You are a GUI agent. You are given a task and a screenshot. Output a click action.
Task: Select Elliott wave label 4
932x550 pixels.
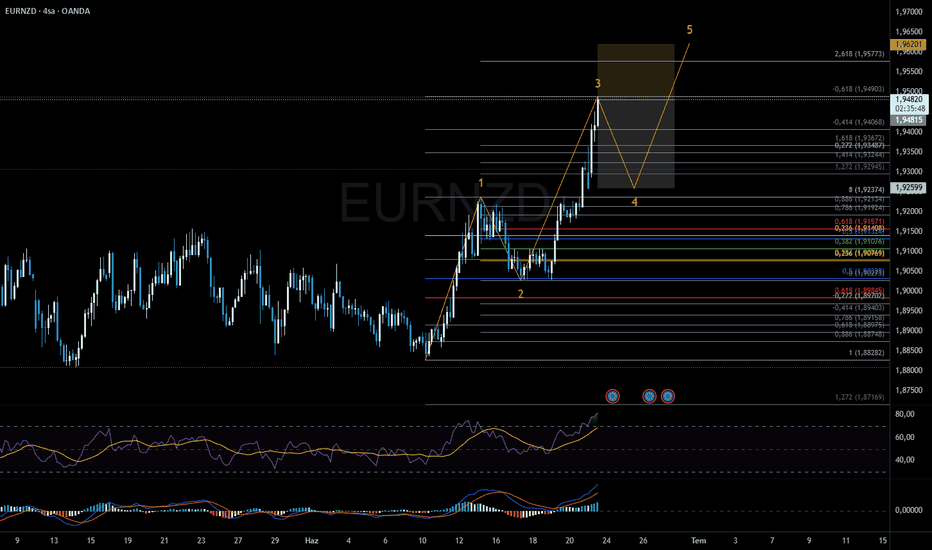(634, 202)
